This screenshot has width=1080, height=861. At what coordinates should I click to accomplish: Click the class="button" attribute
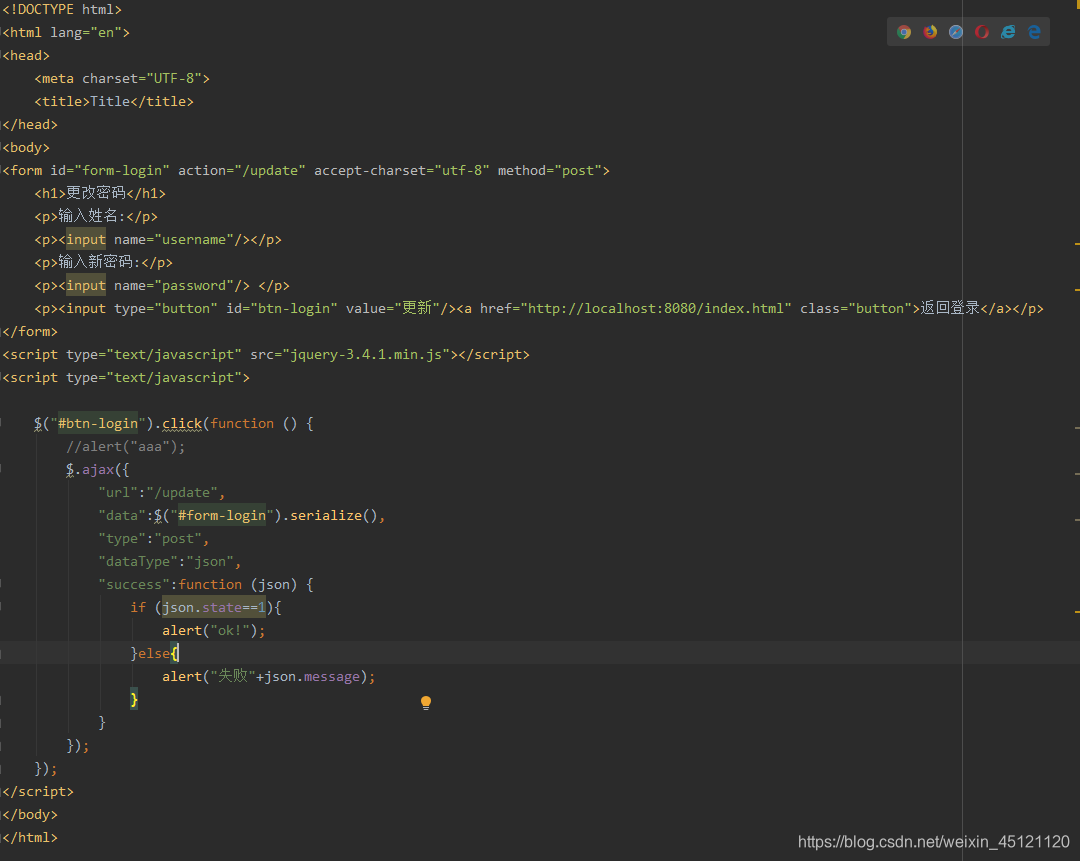pyautogui.click(x=855, y=309)
